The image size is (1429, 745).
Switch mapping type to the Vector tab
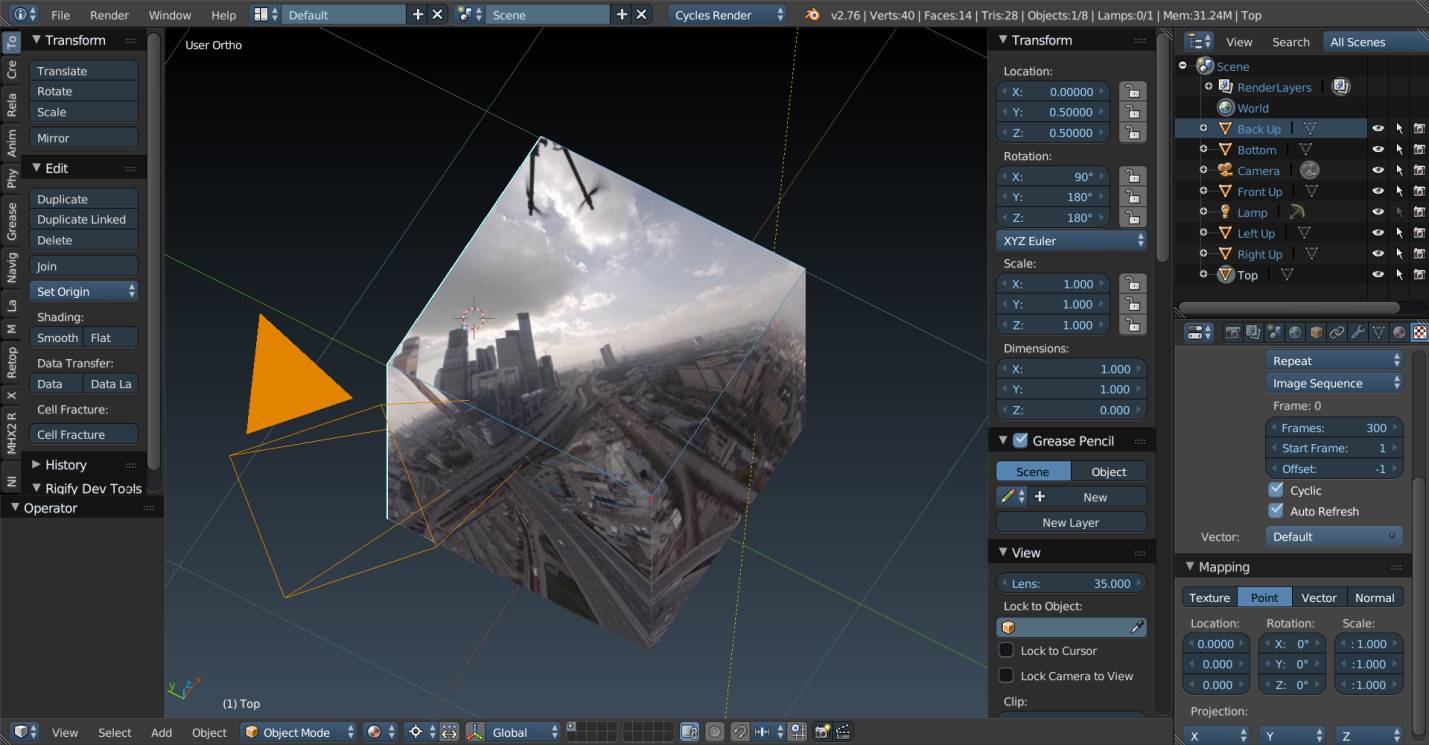coord(1318,597)
